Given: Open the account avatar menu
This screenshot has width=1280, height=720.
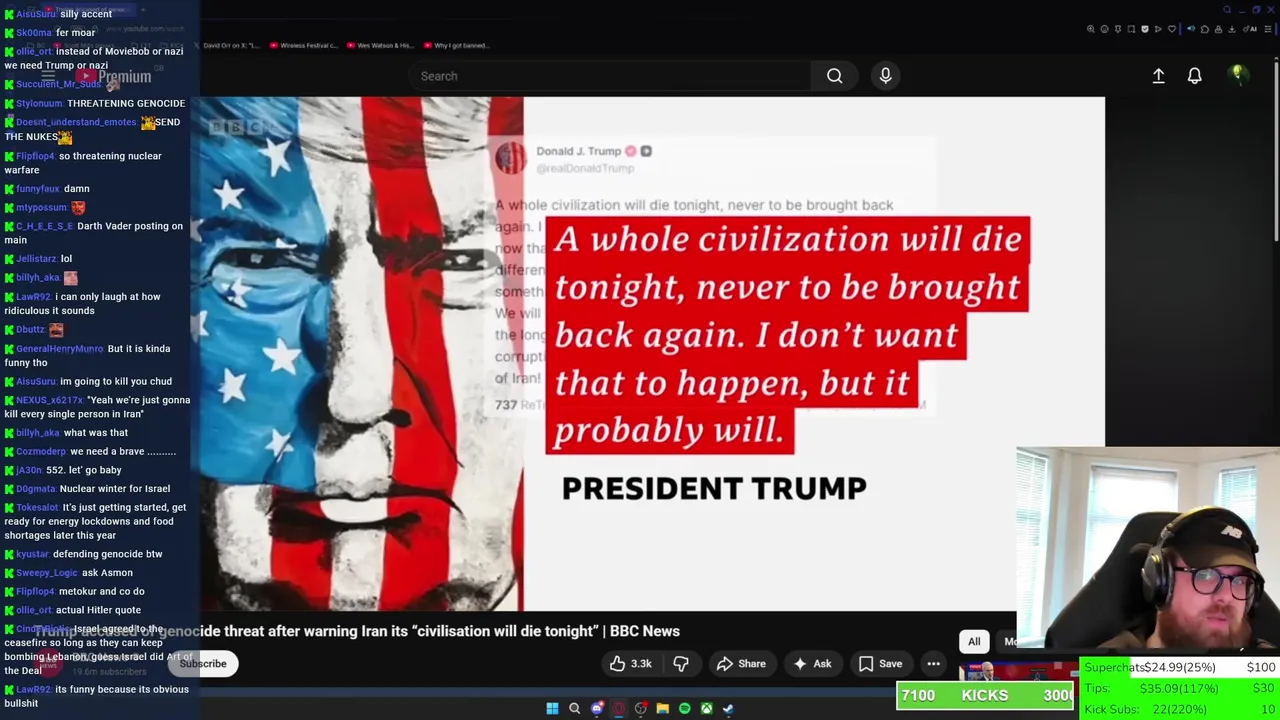Looking at the screenshot, I should click(x=1237, y=75).
